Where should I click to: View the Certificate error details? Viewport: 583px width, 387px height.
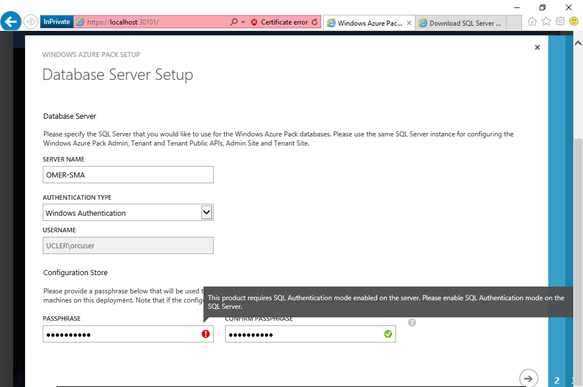point(284,22)
